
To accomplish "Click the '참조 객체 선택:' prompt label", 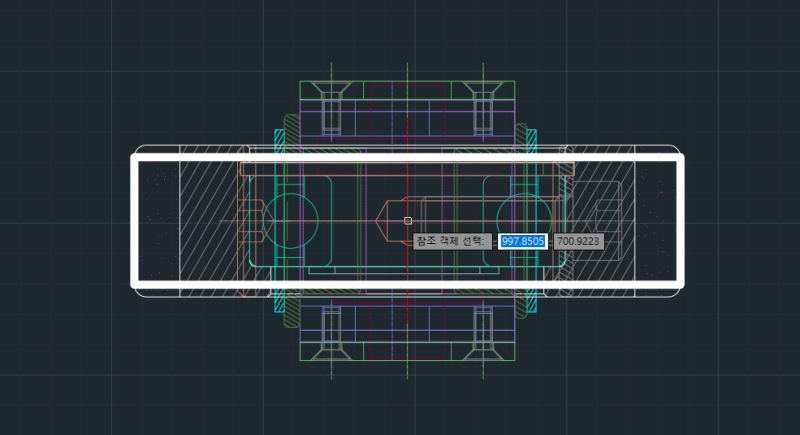I will (x=452, y=241).
